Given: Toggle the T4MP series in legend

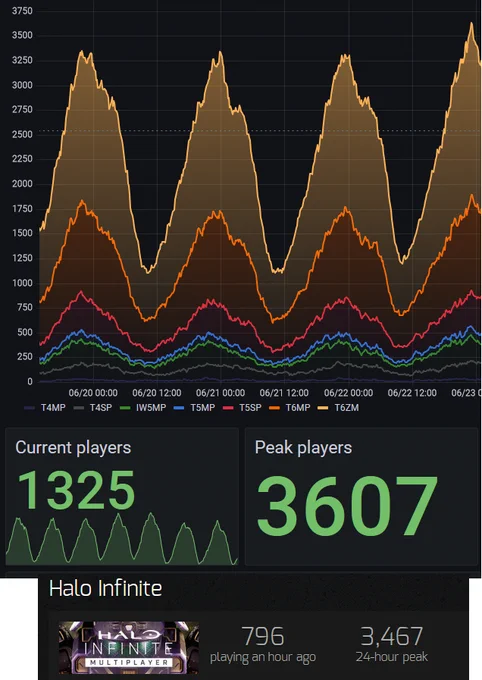Looking at the screenshot, I should tap(45, 408).
